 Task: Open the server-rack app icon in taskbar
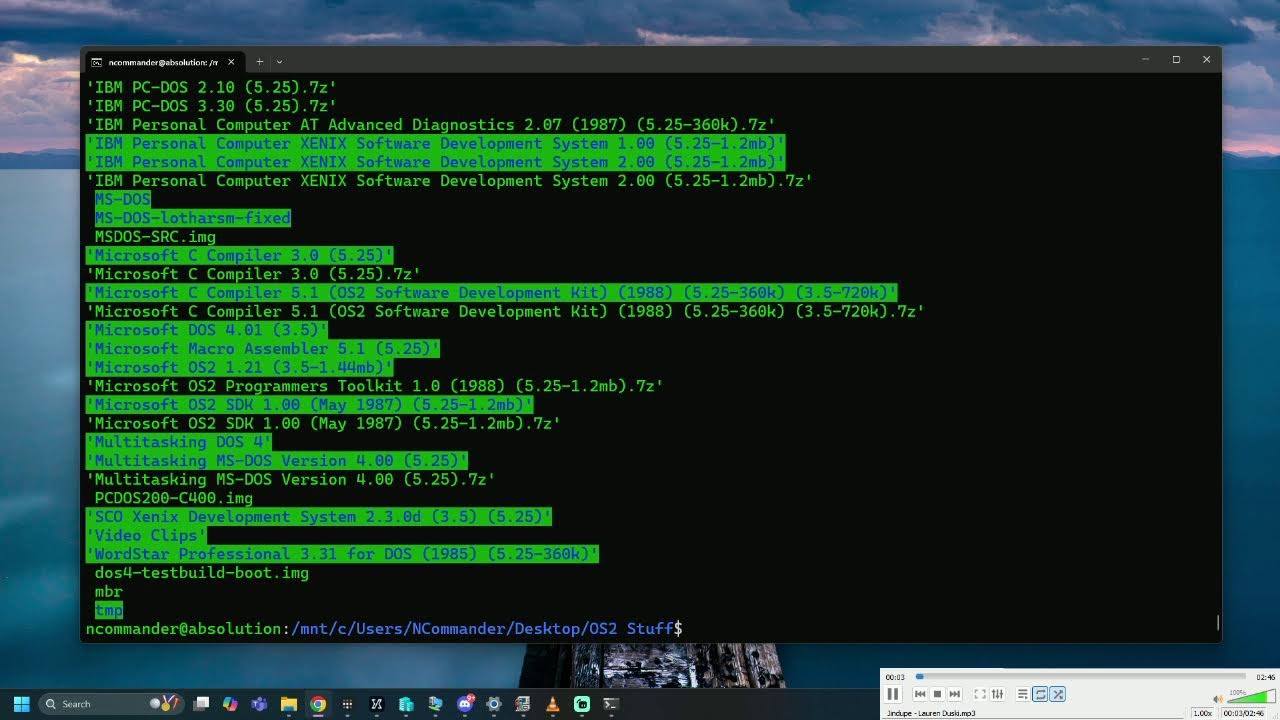(x=523, y=704)
